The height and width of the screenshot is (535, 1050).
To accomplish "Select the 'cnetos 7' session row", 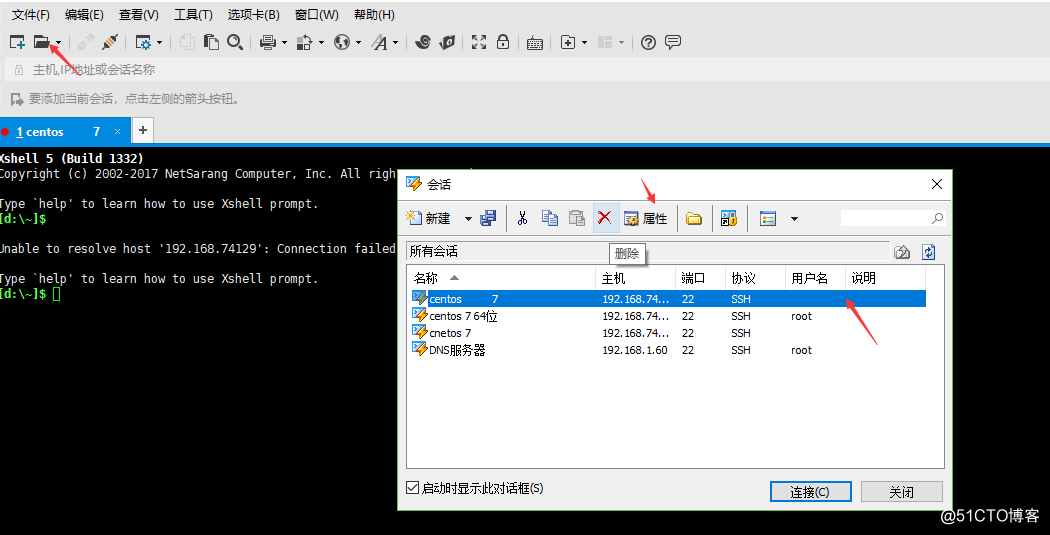I will click(666, 333).
